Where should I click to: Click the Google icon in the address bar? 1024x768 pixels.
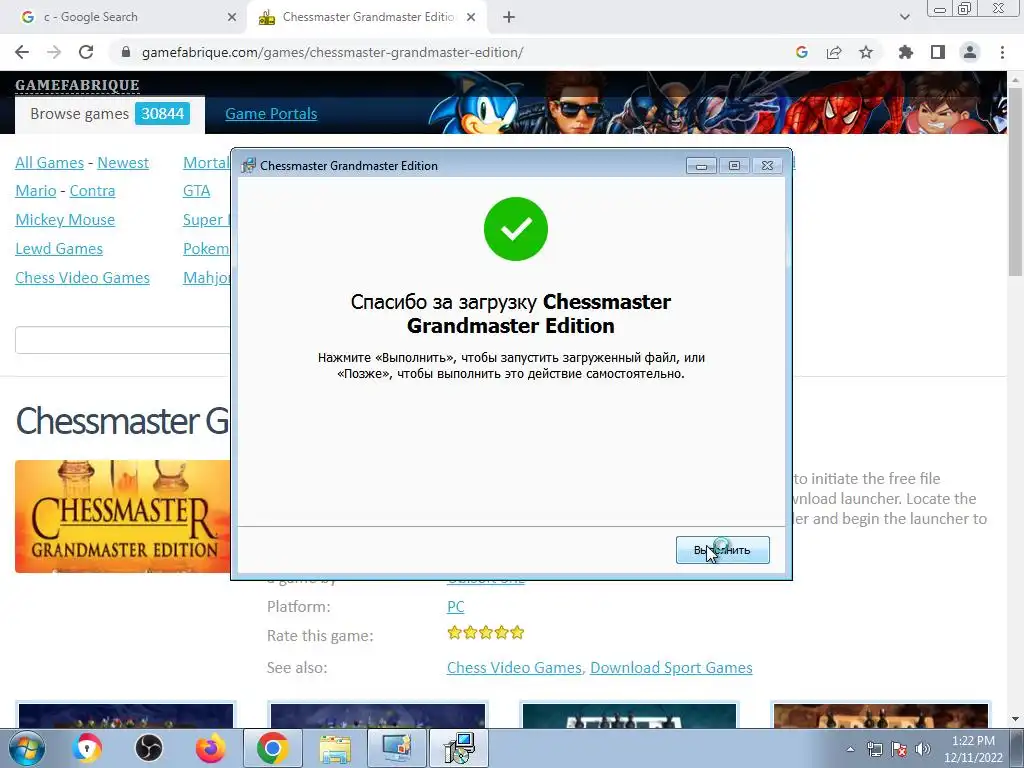coord(802,52)
